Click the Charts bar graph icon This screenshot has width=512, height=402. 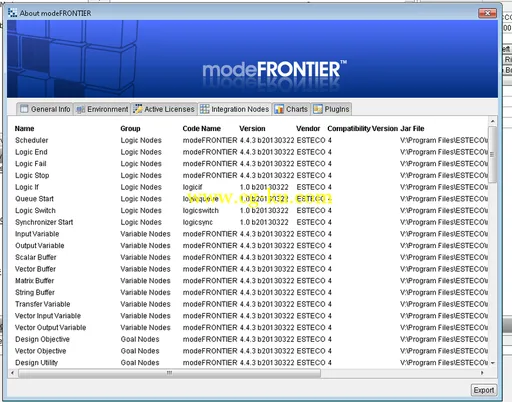pos(279,109)
